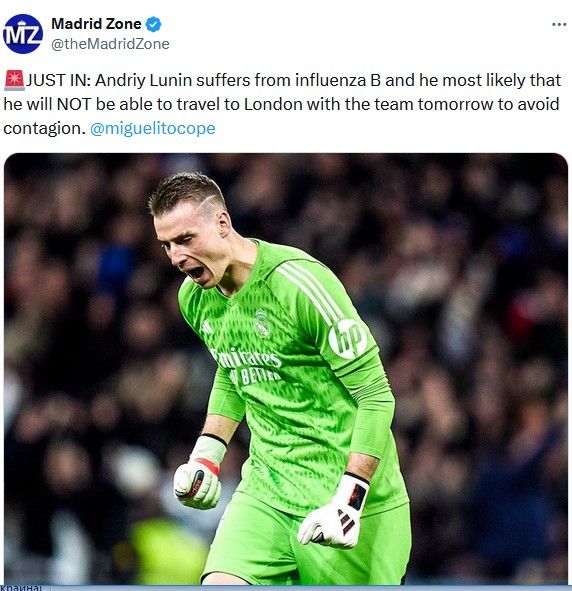
Task: Visit the @theMadridZone handle link
Action: click(110, 44)
